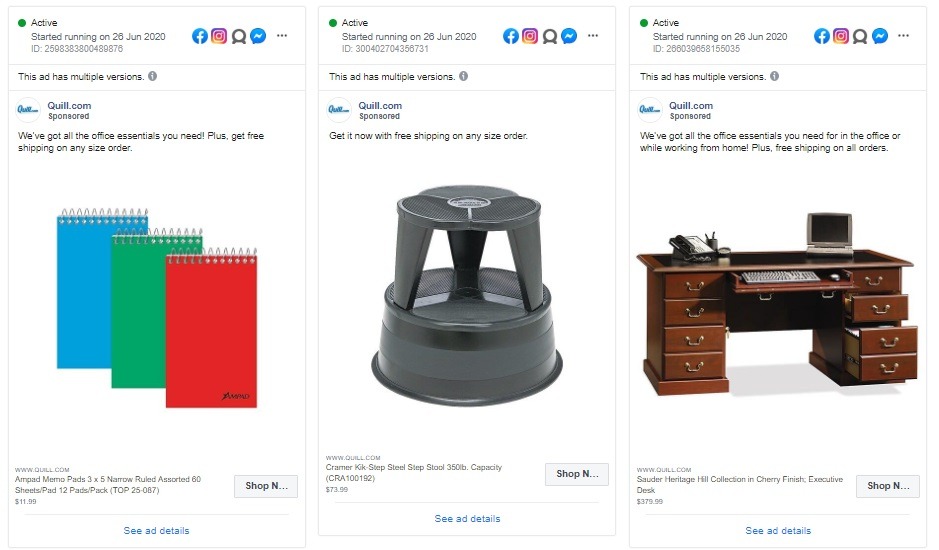
Task: Click the colored memo pads product image
Action: pyautogui.click(x=157, y=308)
